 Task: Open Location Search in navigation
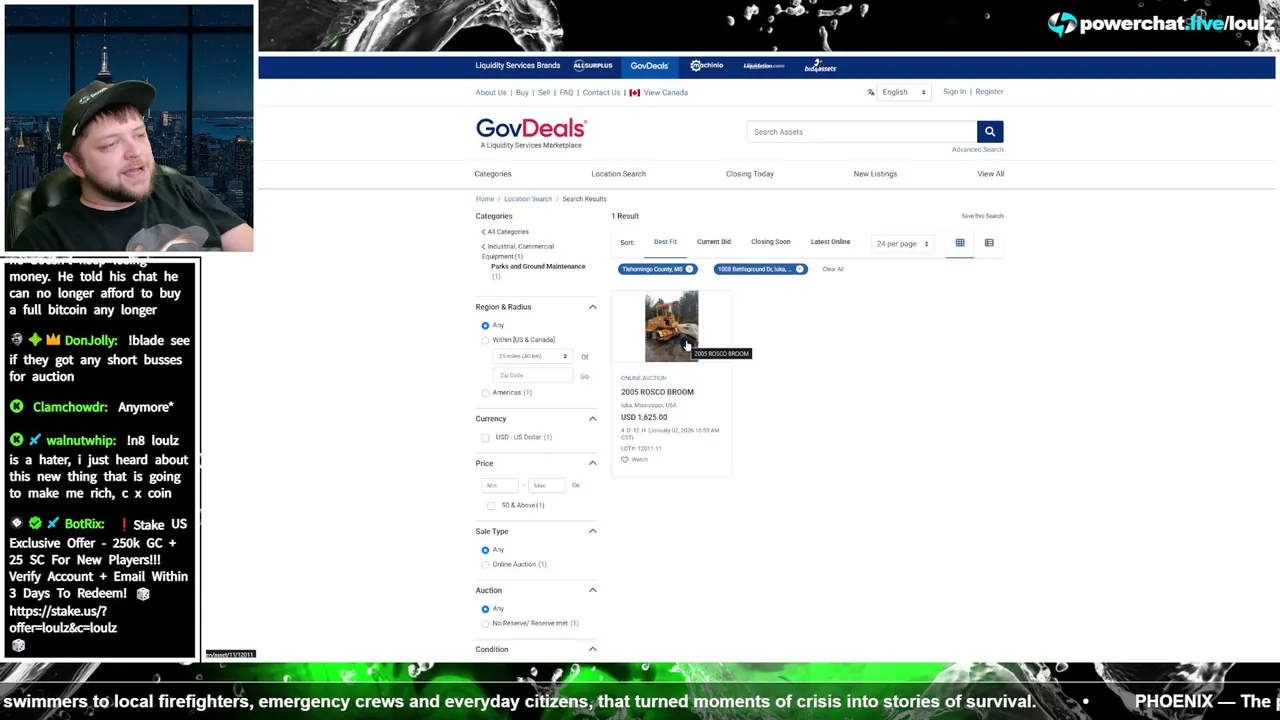coord(618,174)
